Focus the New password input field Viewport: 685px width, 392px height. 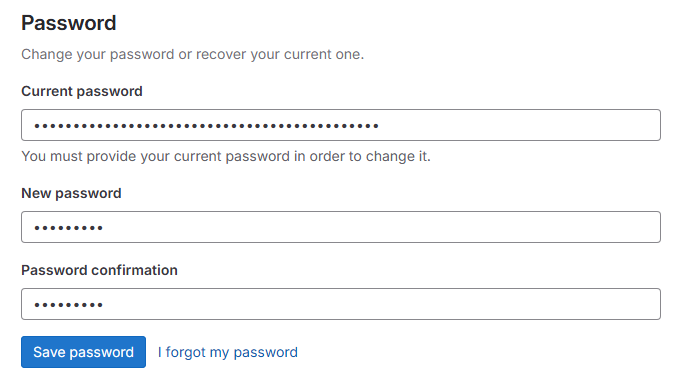tap(341, 227)
